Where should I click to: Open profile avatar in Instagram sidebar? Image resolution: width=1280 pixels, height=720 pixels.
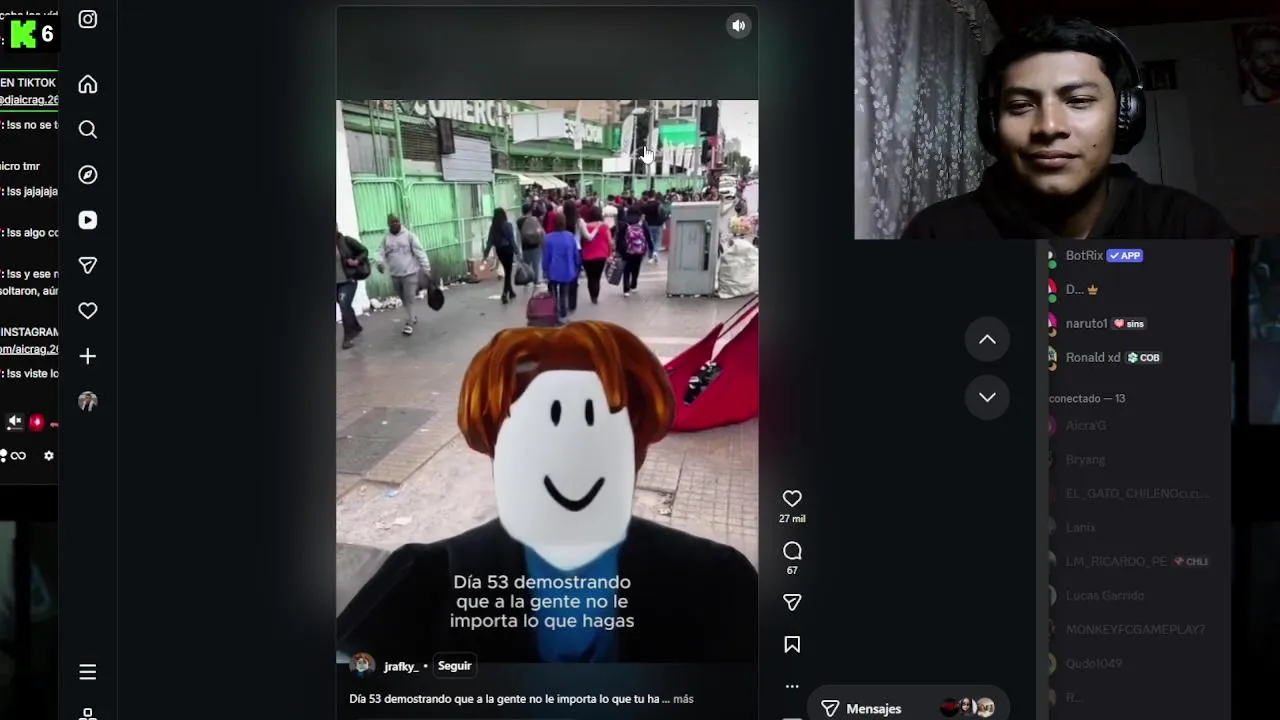pos(88,401)
